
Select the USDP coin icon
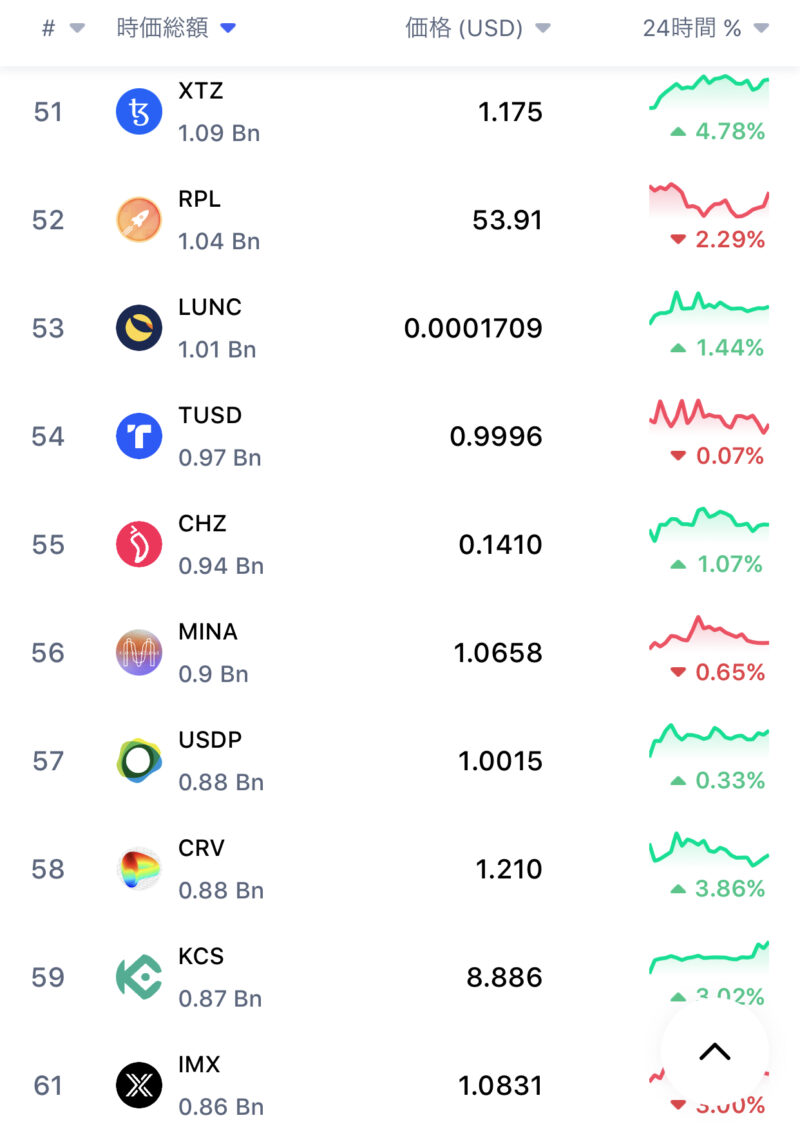pyautogui.click(x=139, y=761)
